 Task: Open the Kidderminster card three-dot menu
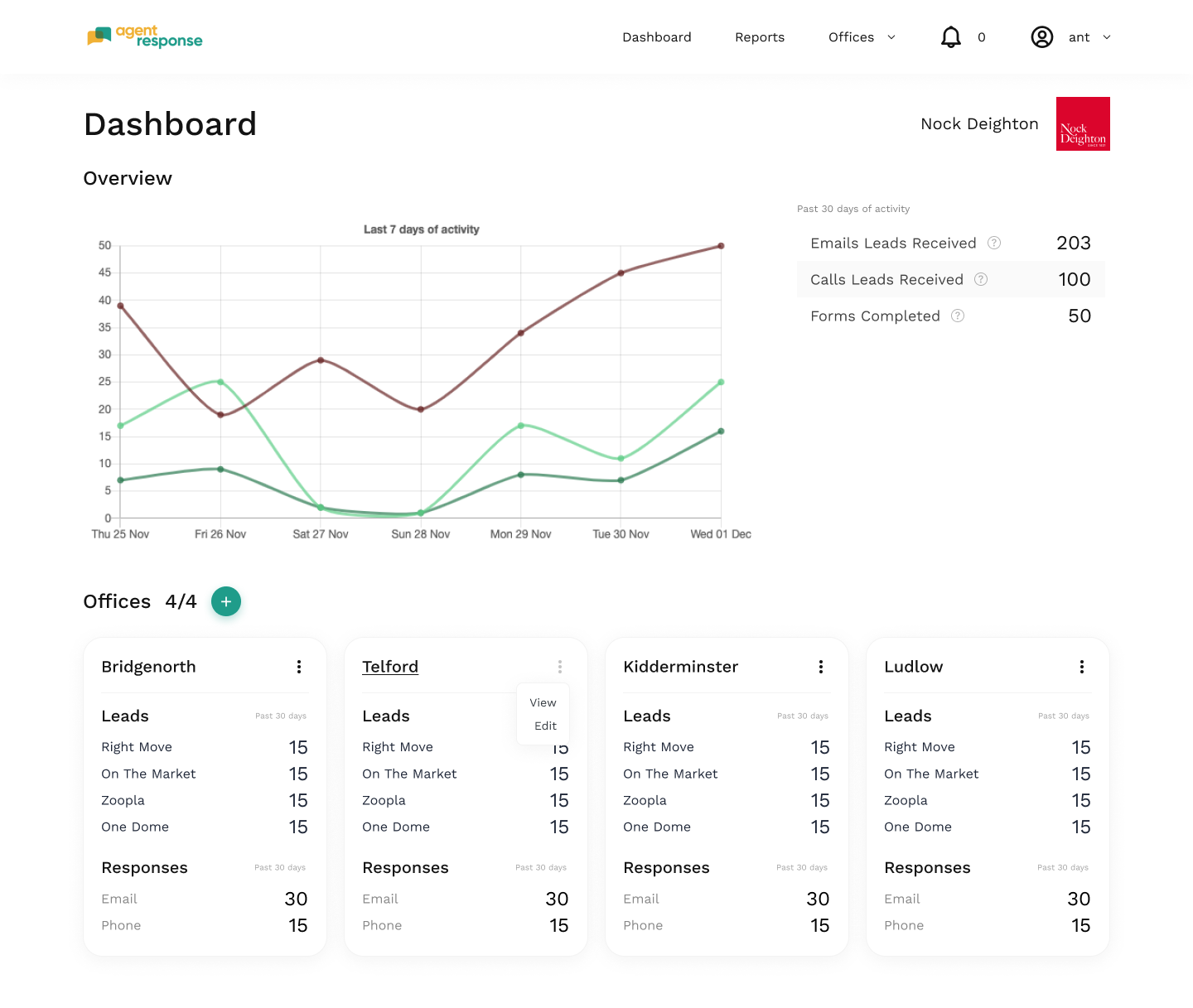(x=821, y=667)
